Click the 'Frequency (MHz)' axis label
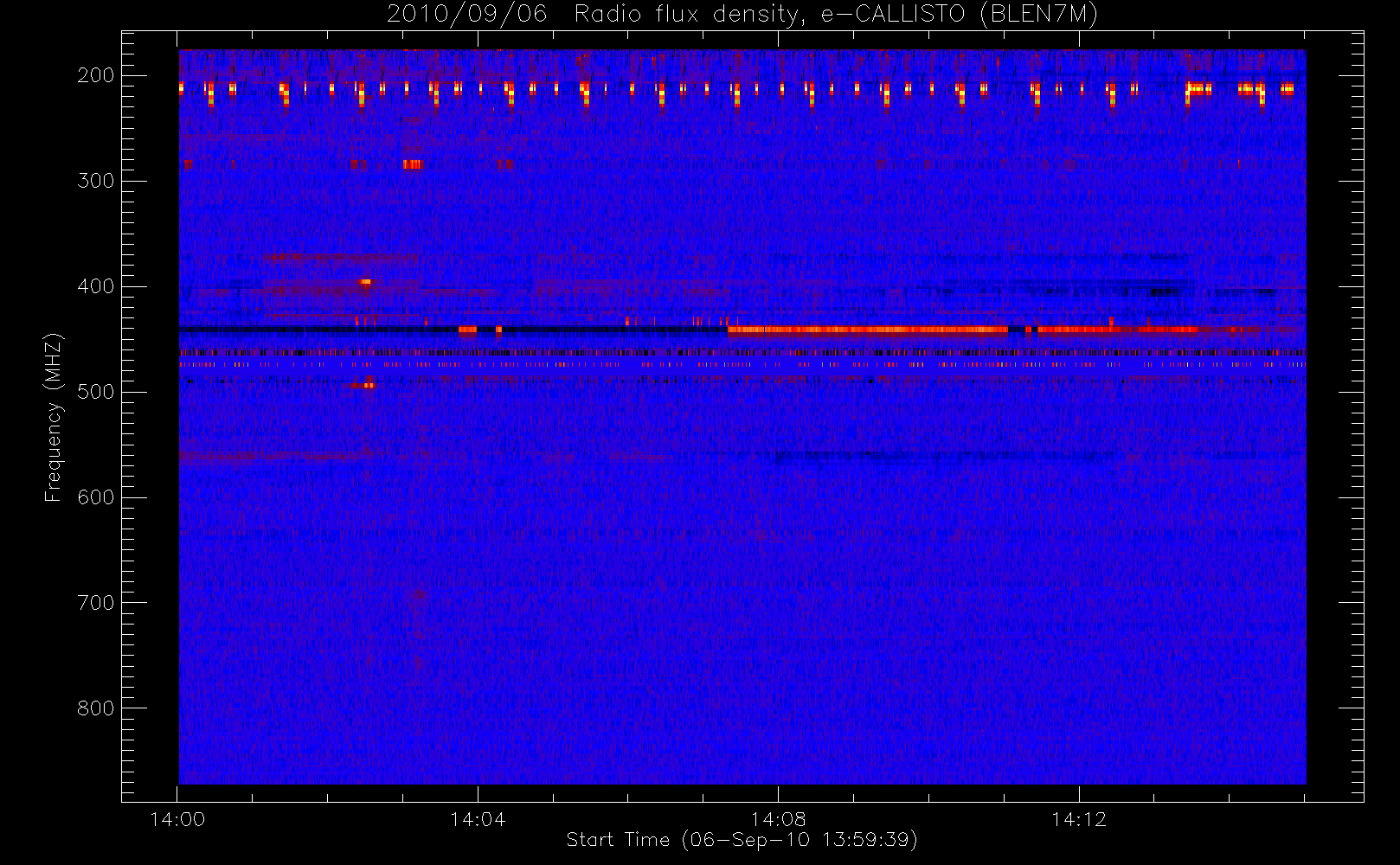The image size is (1400, 865). 54,418
